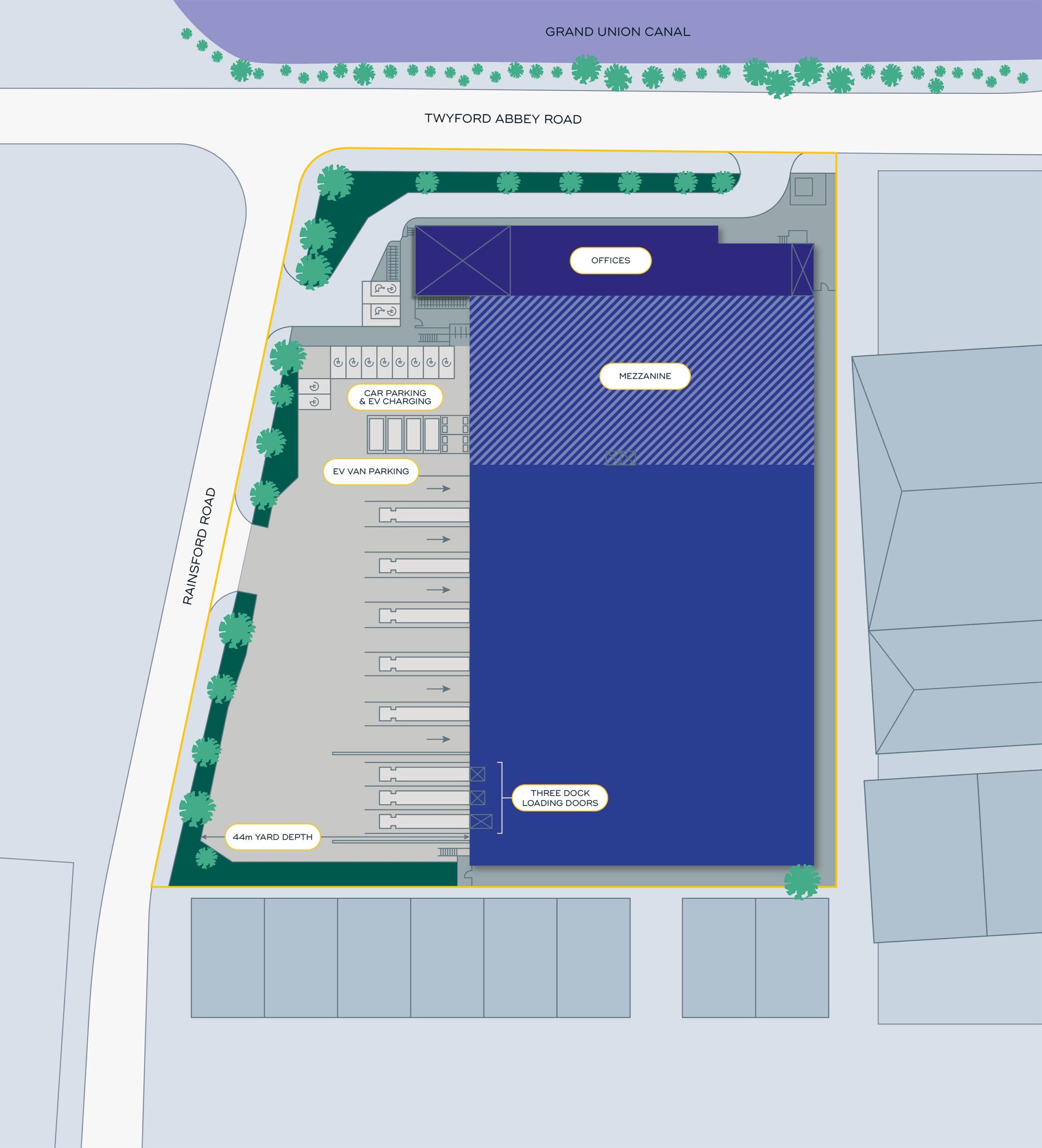Screen dimensions: 1042x1148
Task: Click the first EV charging bay icon
Action: point(338,362)
